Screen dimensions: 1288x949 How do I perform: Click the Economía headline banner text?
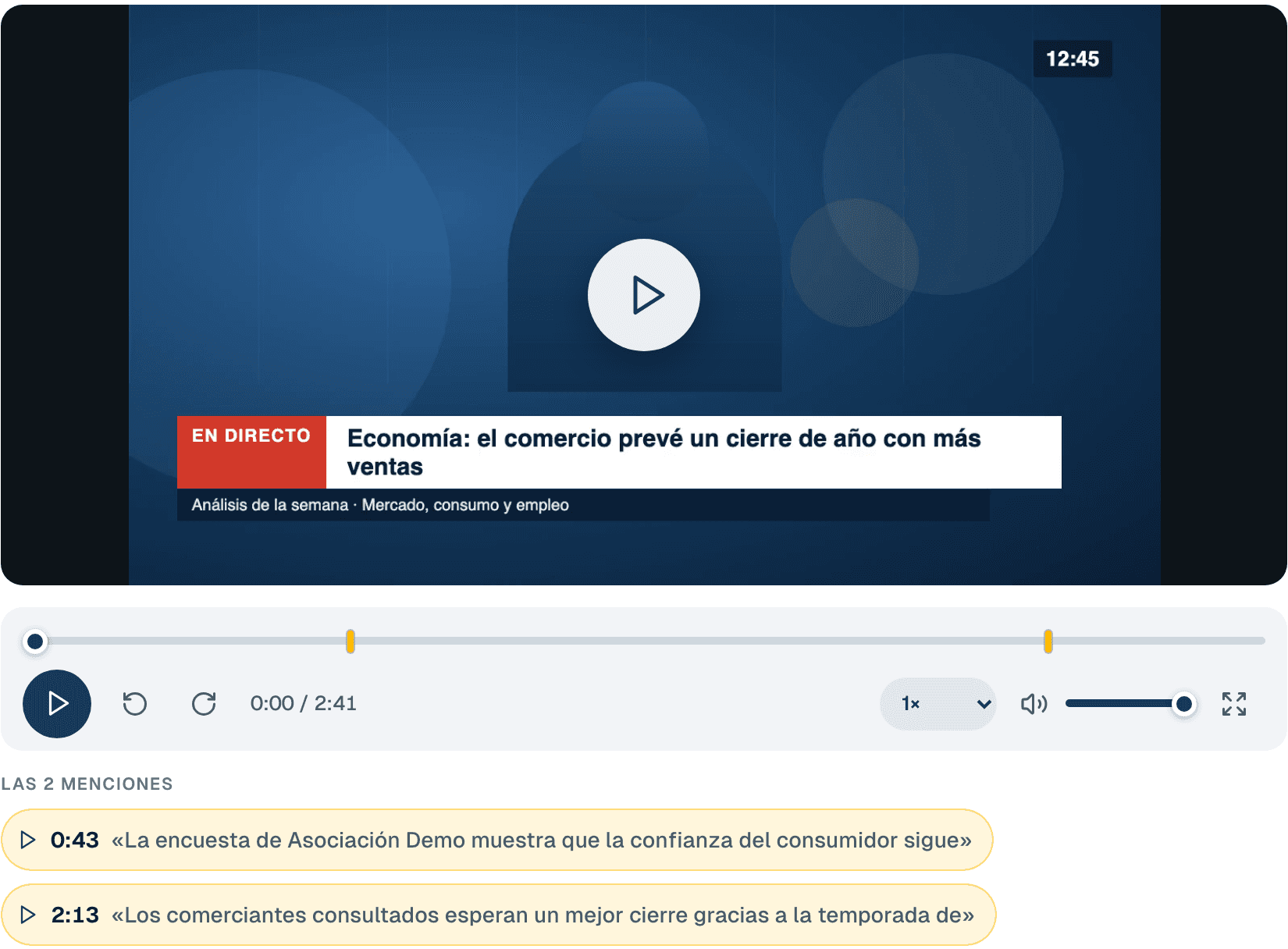click(x=664, y=452)
